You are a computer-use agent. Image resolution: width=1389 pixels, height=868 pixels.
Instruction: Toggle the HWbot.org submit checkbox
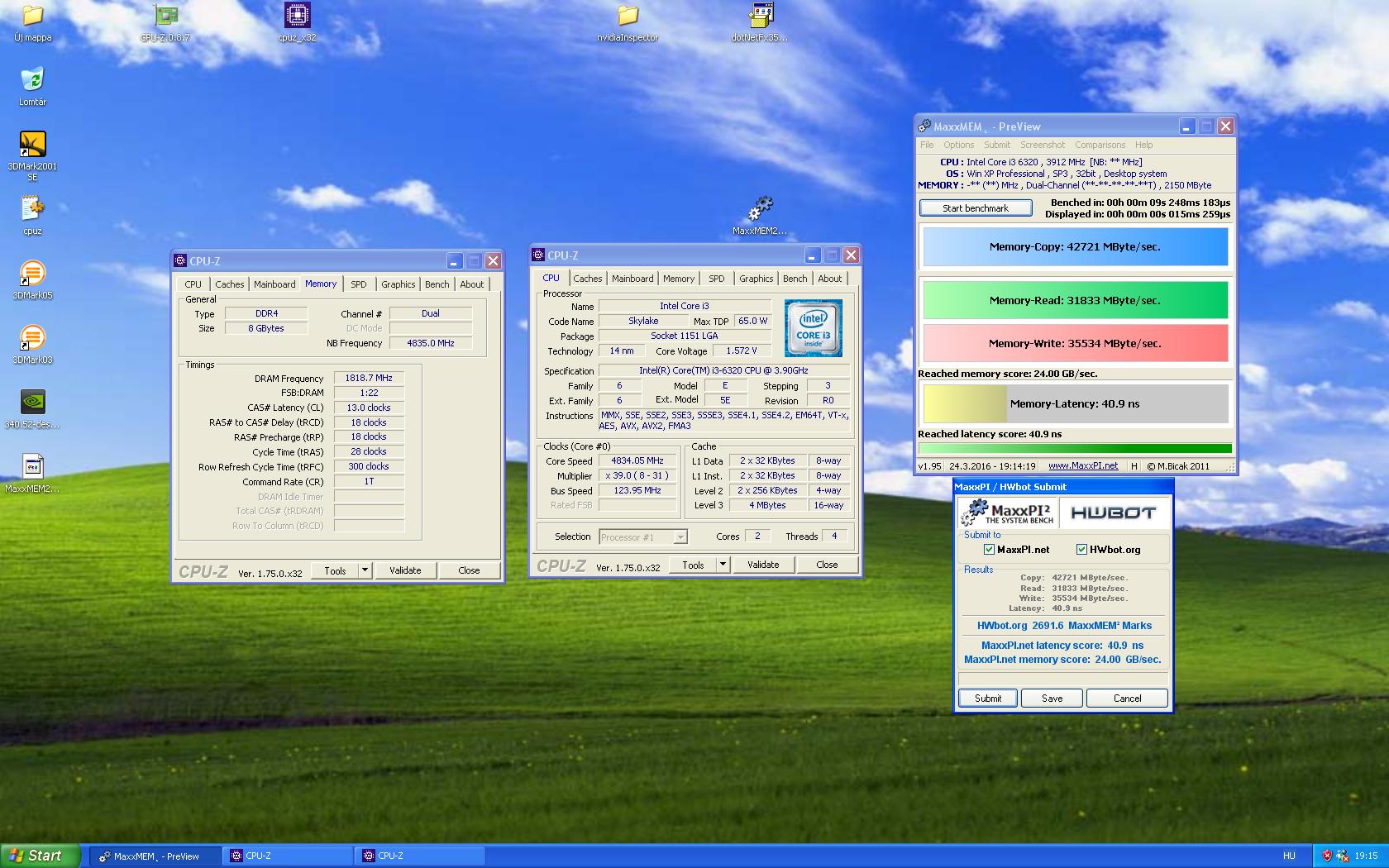point(1081,549)
